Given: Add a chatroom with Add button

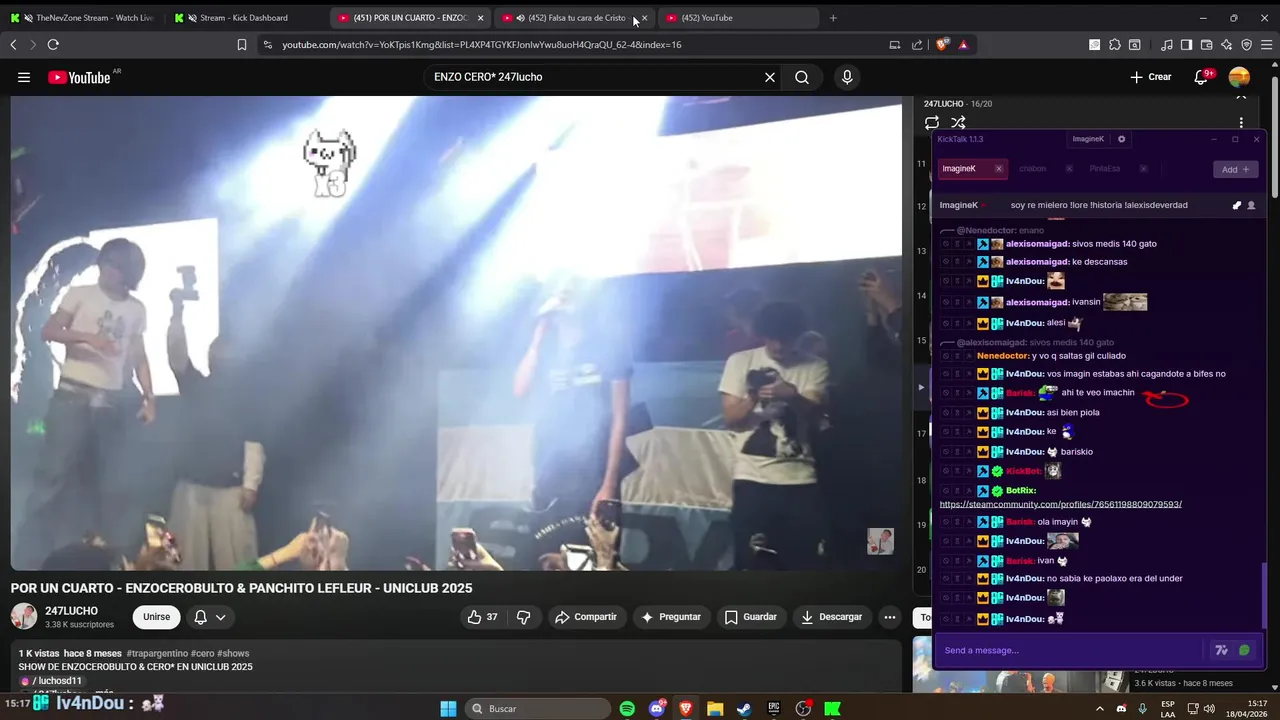Looking at the screenshot, I should point(1235,169).
